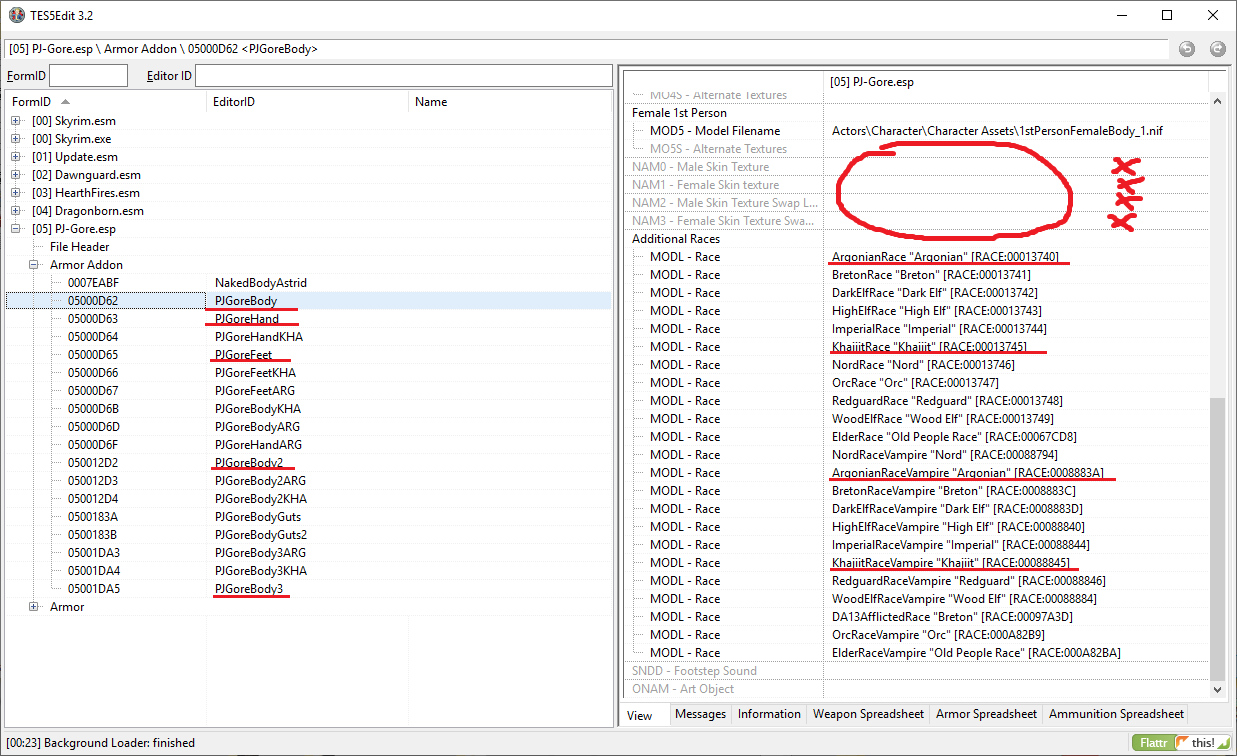Click the ArgonianRace [RACE:00013740] entry

tap(945, 257)
